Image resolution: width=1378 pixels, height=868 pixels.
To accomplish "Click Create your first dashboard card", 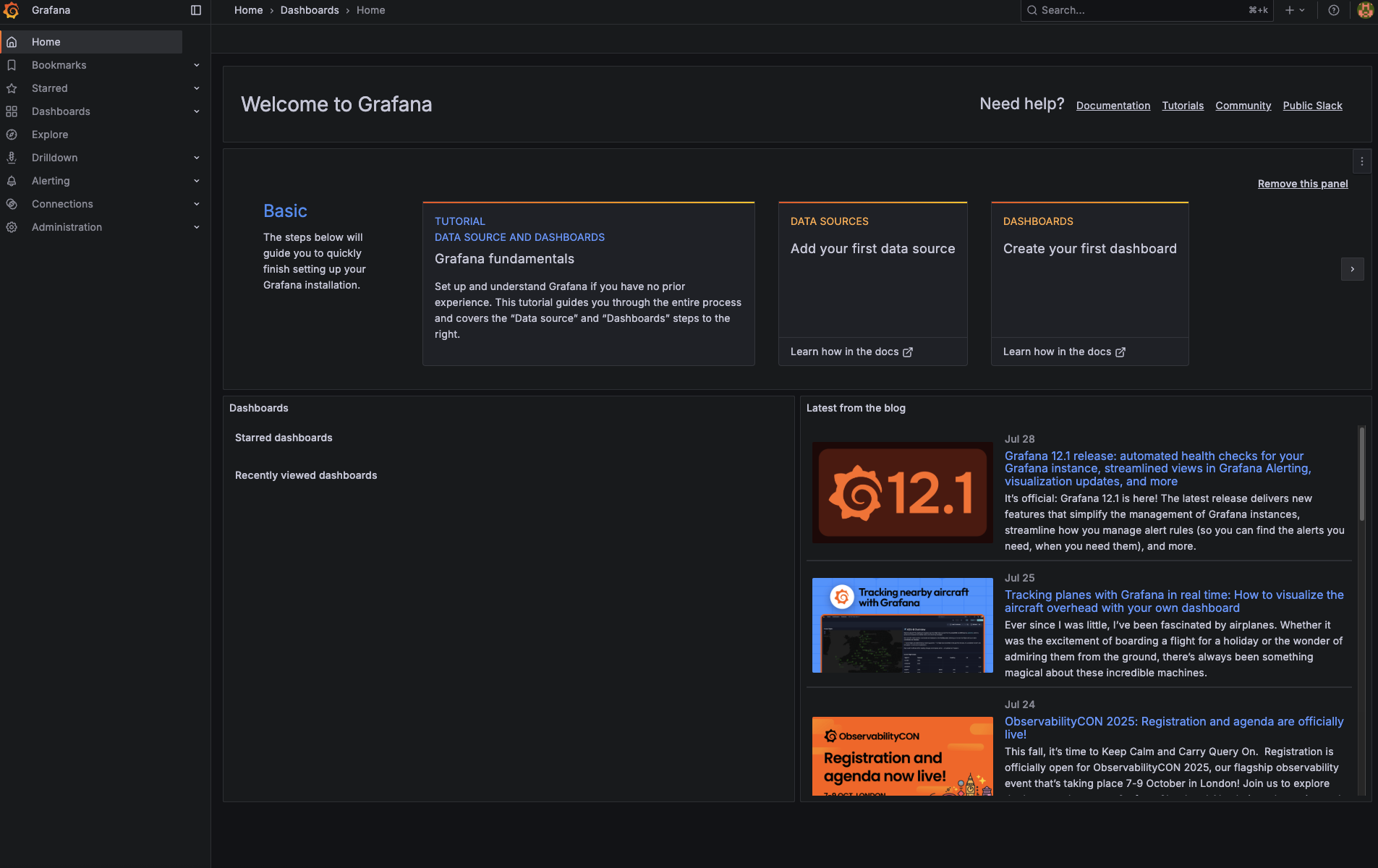I will pos(1090,269).
